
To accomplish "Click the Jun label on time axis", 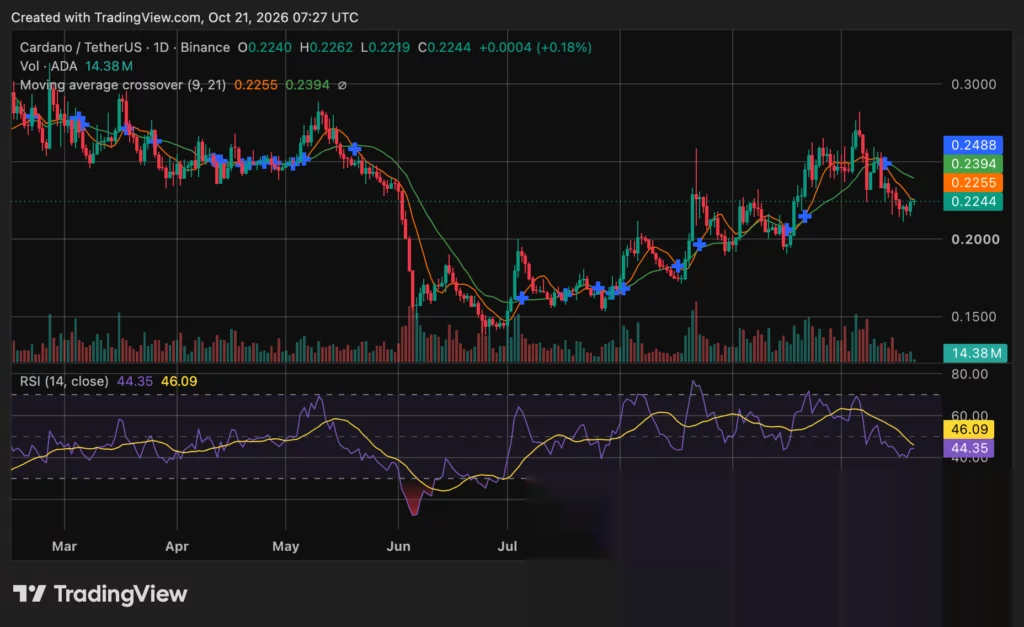I will (x=398, y=546).
